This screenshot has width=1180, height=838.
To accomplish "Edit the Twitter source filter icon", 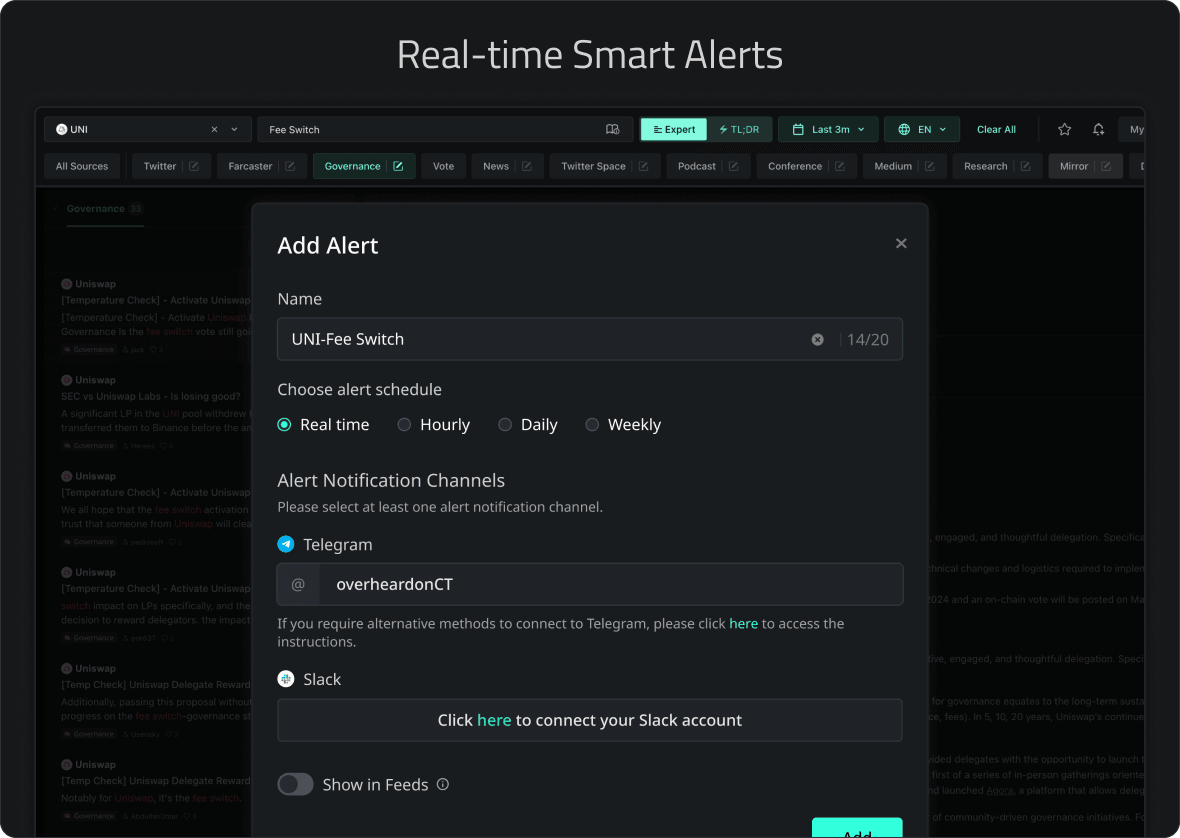I will pos(194,166).
